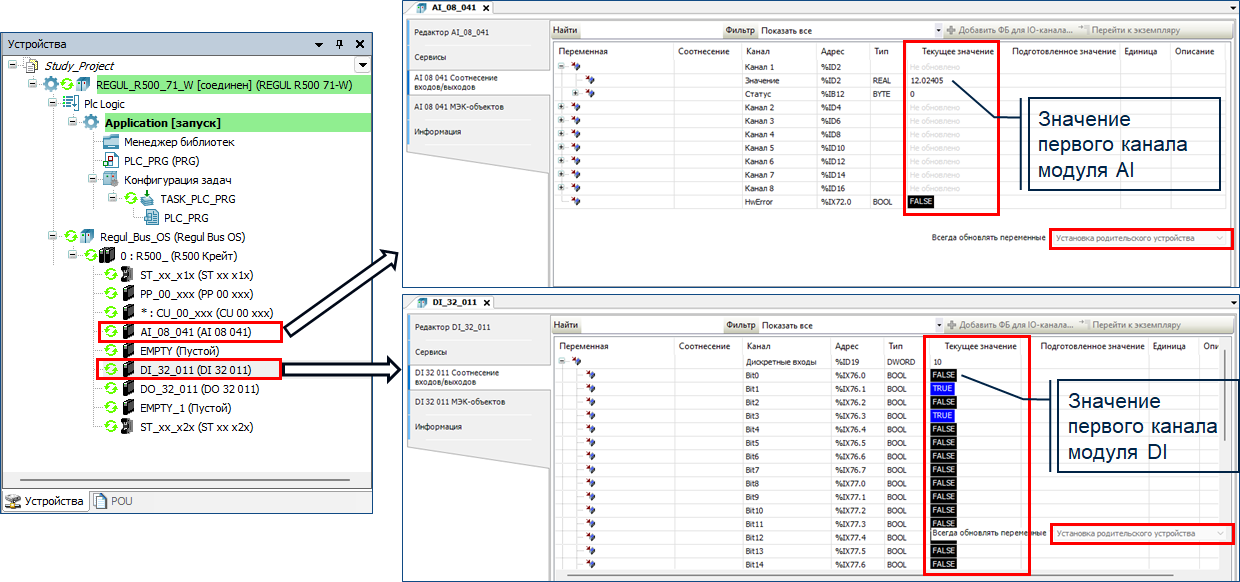Click the Application gear icon

coord(92,122)
